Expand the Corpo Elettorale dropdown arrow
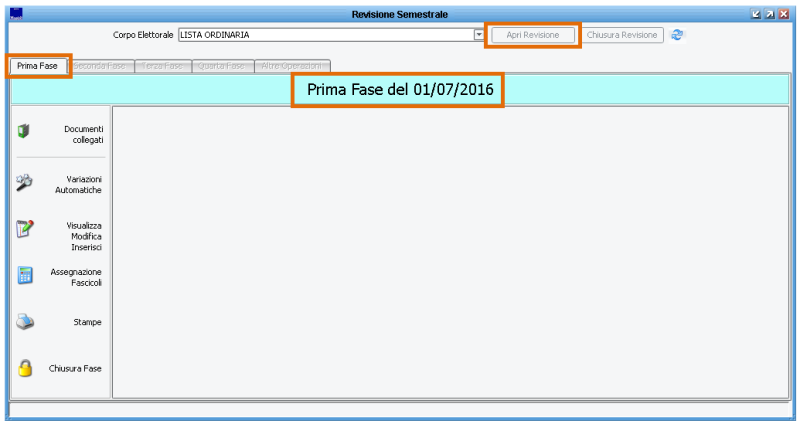800x424 pixels. (x=479, y=35)
